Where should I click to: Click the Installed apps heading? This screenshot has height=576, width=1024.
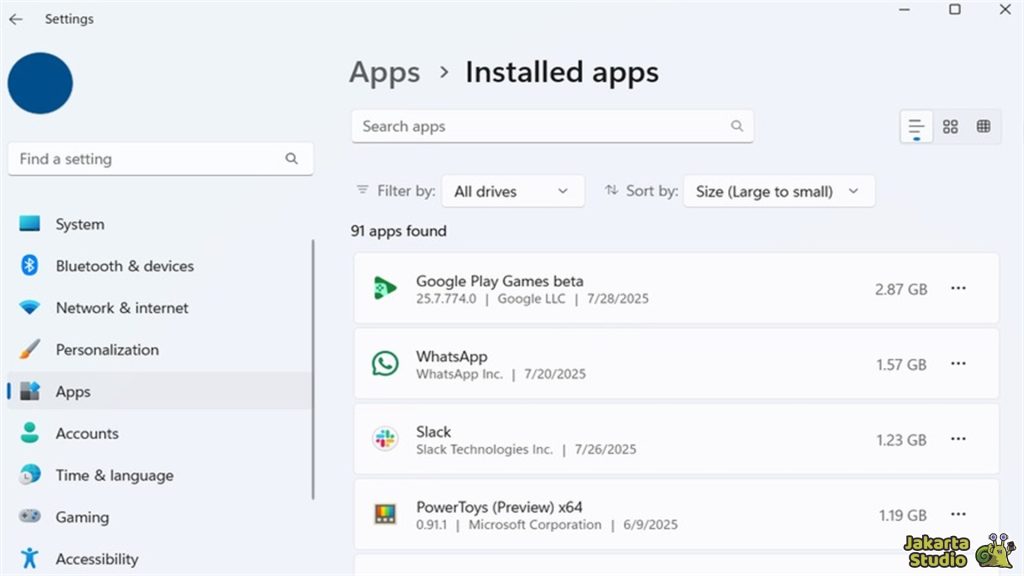[562, 72]
